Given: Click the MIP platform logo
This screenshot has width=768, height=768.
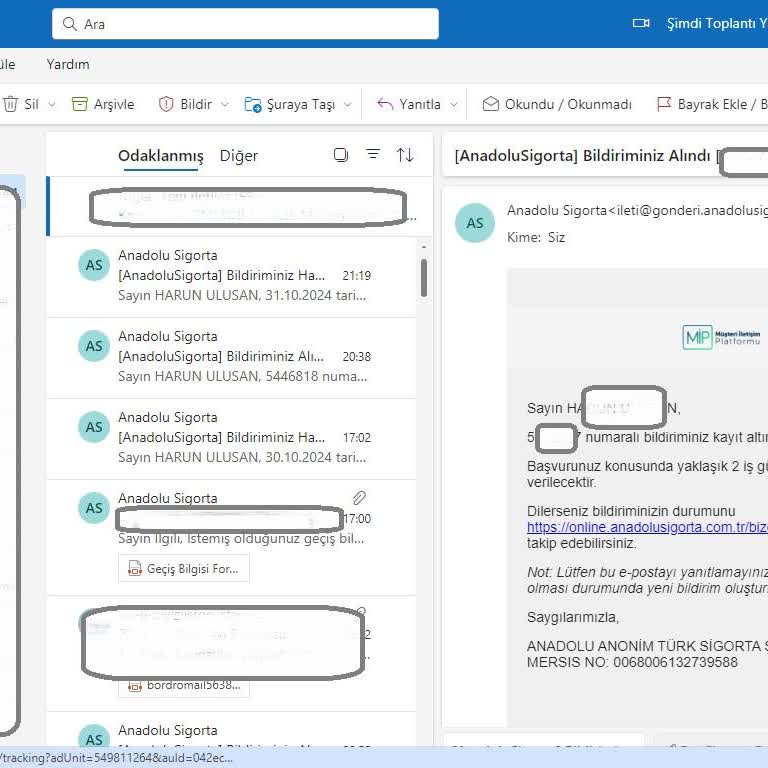Looking at the screenshot, I should coord(721,337).
